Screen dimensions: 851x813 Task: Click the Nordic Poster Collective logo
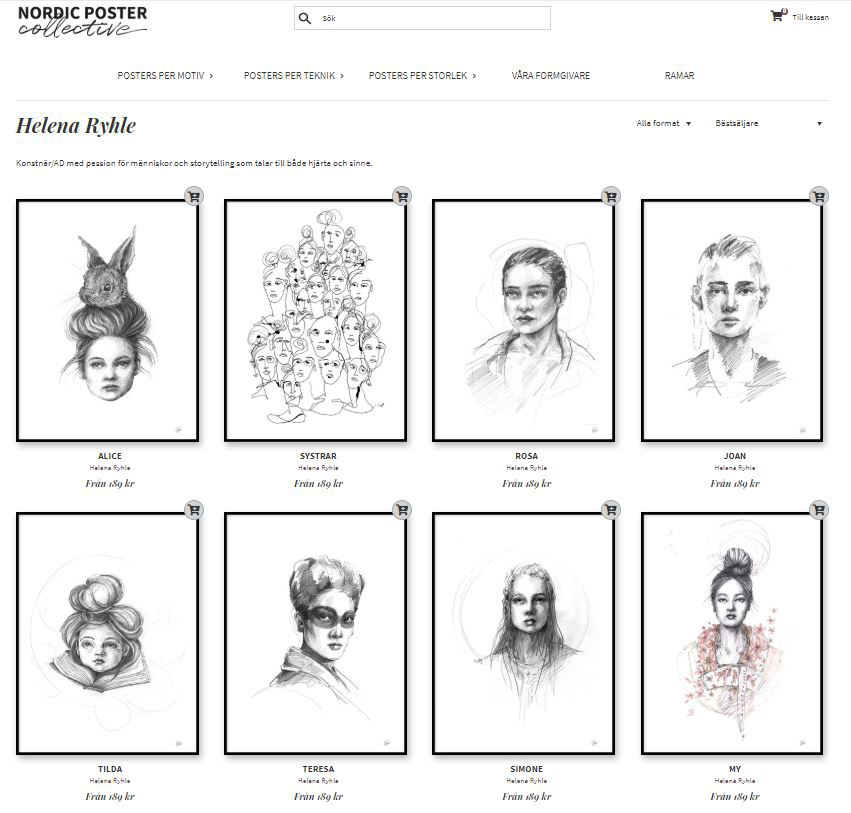[x=82, y=22]
